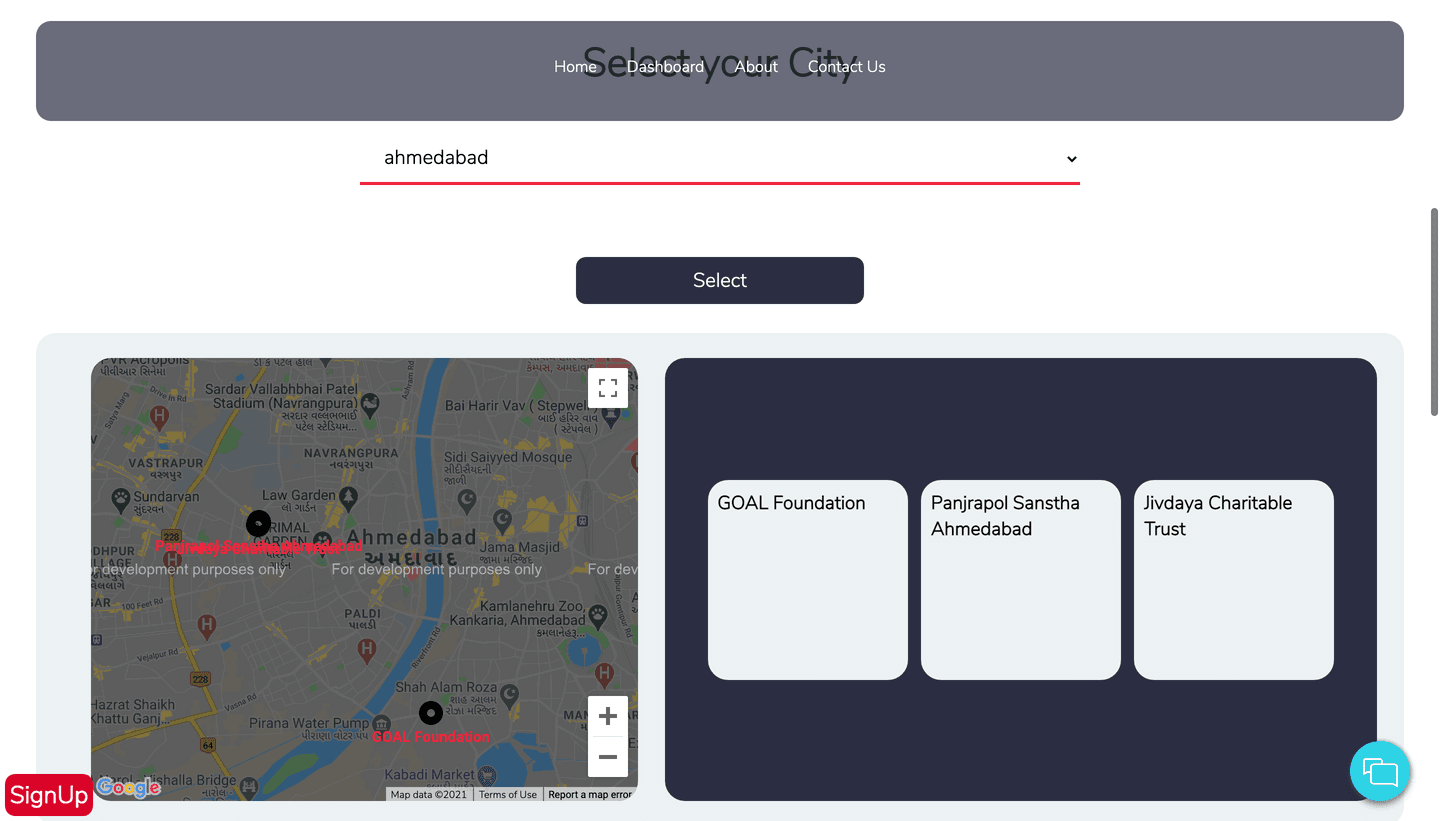The width and height of the screenshot is (1440, 821).
Task: Open Dashboard from navigation bar
Action: click(666, 67)
